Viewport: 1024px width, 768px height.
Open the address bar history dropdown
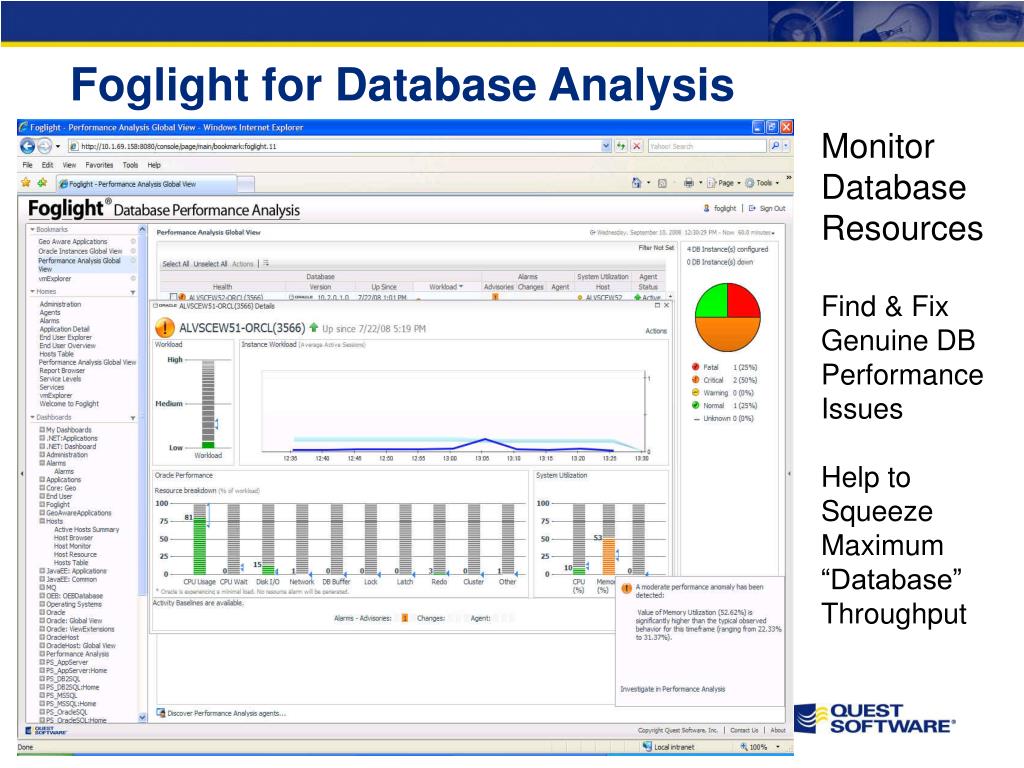point(606,146)
